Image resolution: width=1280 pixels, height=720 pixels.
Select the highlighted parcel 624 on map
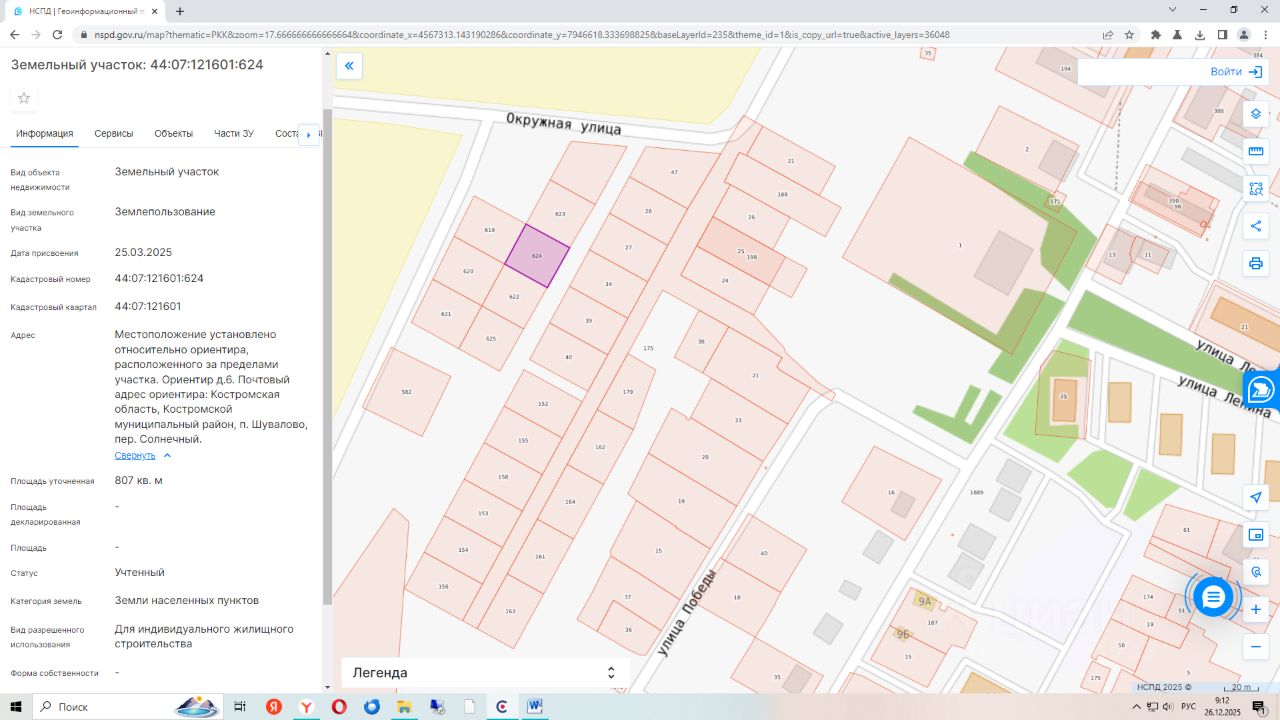coord(537,256)
